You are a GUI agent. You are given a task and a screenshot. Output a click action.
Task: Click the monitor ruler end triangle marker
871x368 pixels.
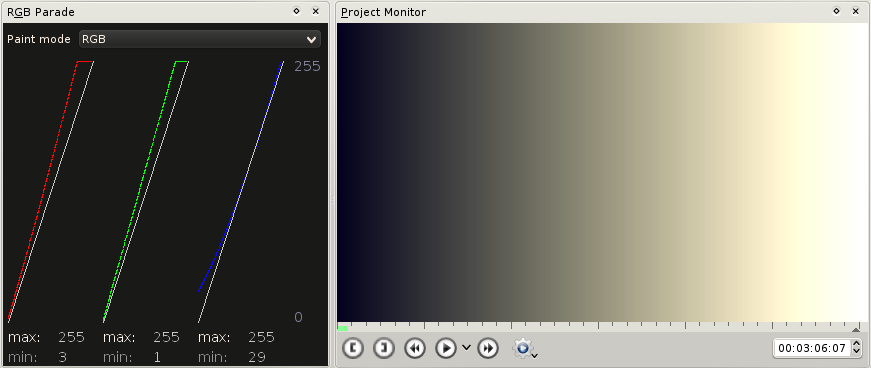coord(856,330)
